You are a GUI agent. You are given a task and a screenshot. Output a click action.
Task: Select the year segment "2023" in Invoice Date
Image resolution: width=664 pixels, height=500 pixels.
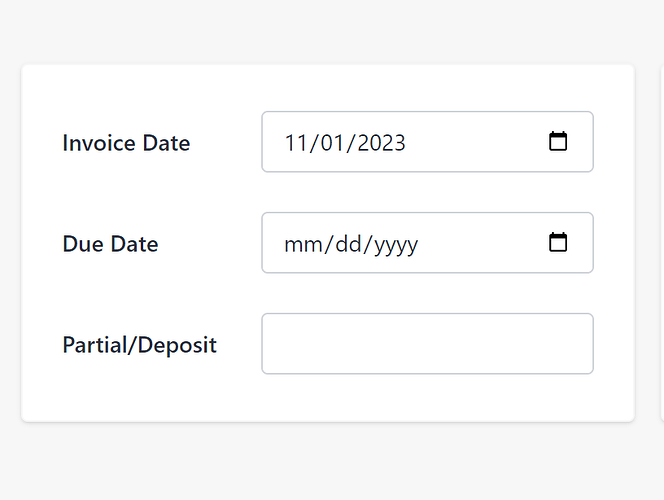point(381,143)
